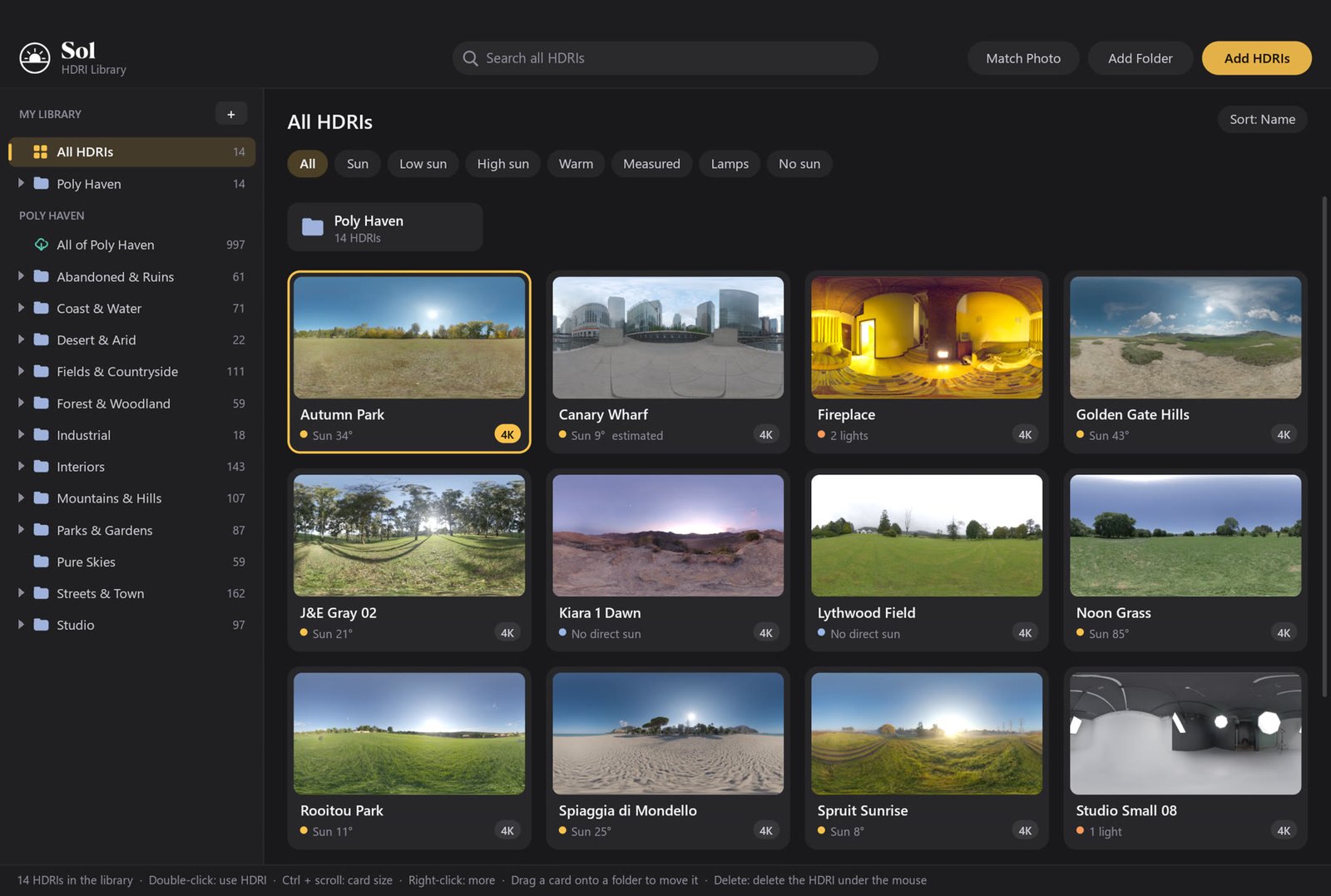Open the Poly Haven 14 HDRIs folder card

pos(385,227)
